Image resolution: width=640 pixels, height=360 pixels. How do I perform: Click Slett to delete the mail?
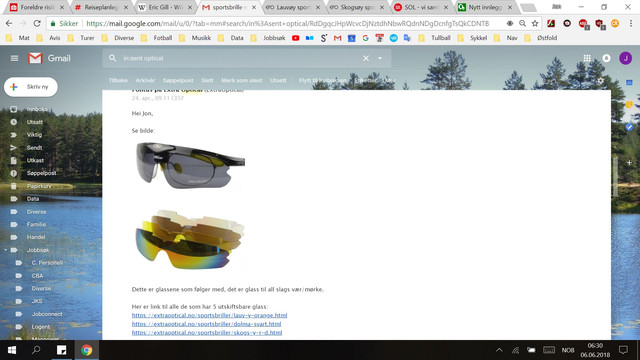[207, 80]
